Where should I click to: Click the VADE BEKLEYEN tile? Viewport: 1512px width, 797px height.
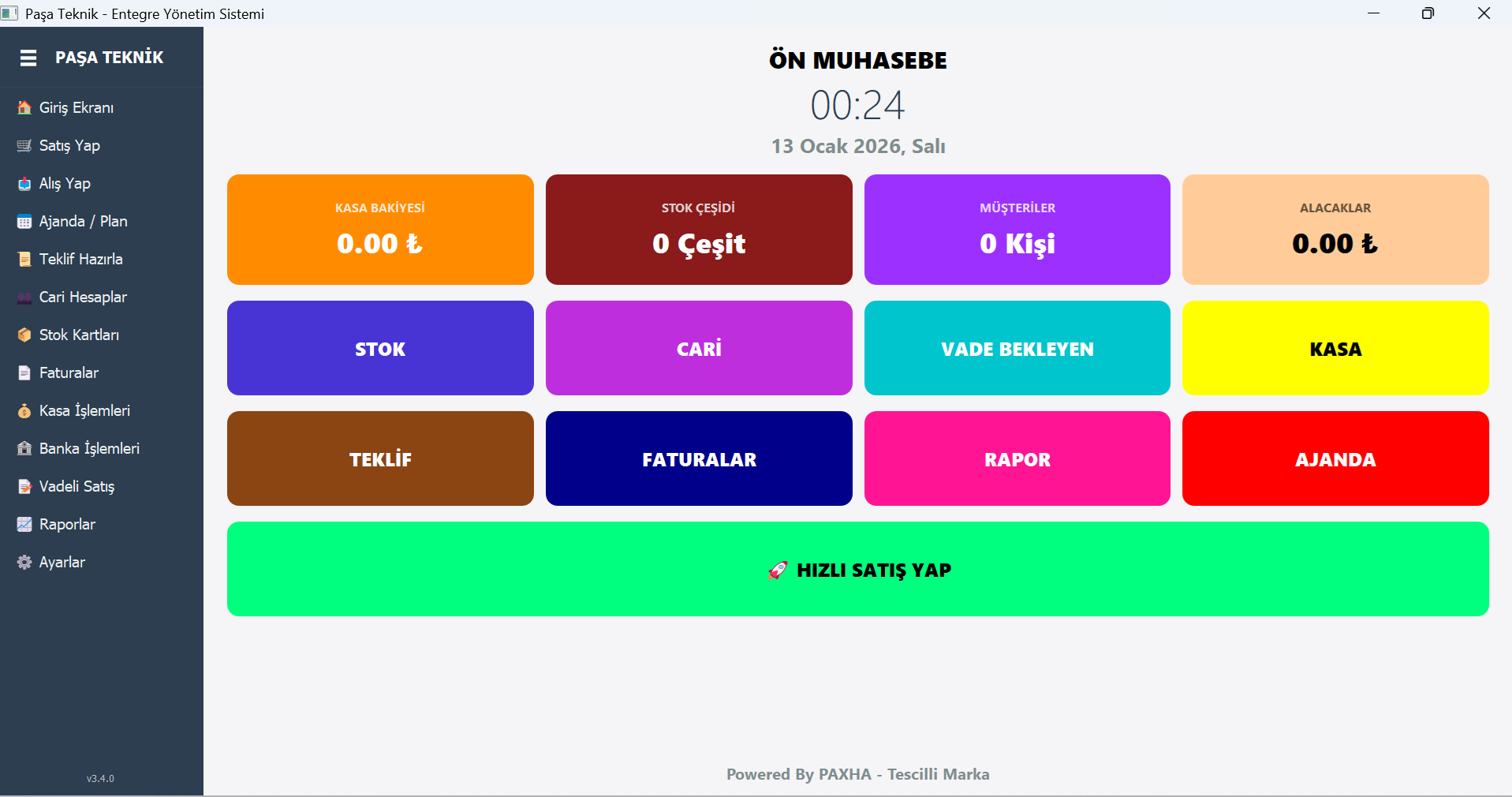point(1017,348)
